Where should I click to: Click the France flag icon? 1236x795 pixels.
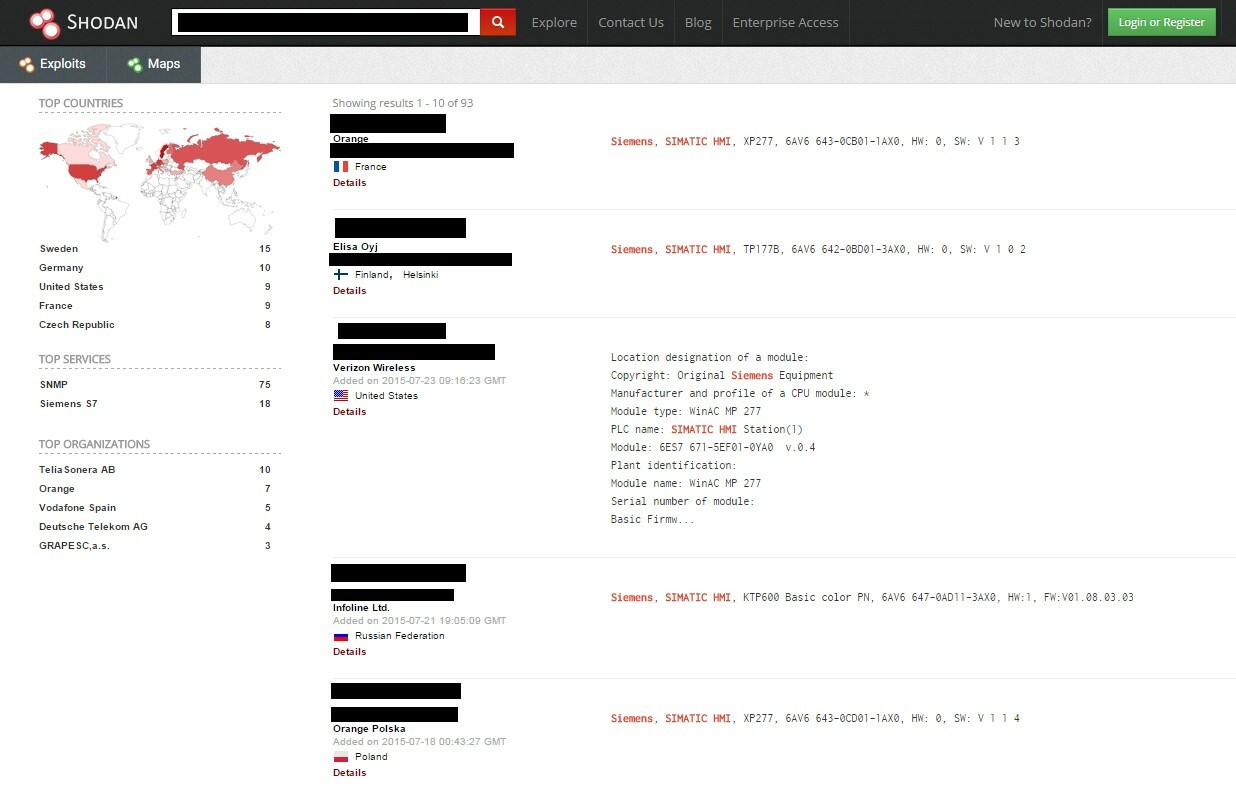[341, 167]
